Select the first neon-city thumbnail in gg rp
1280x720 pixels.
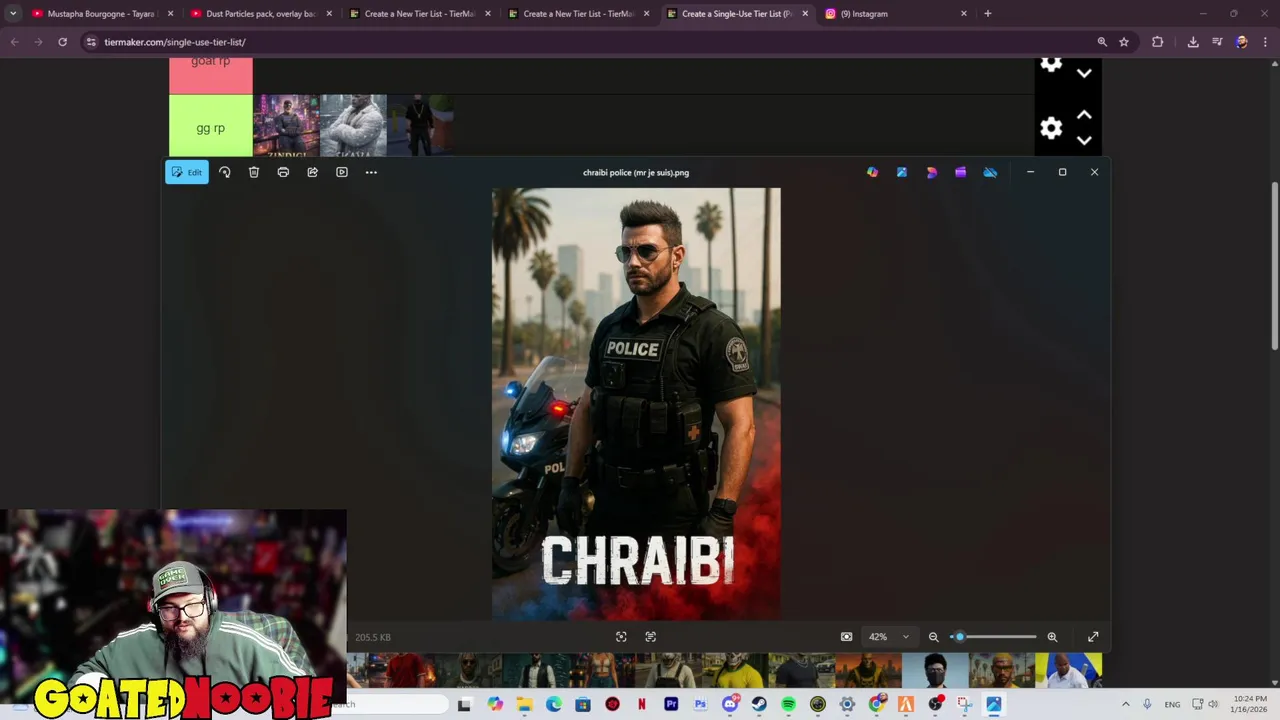pos(286,126)
